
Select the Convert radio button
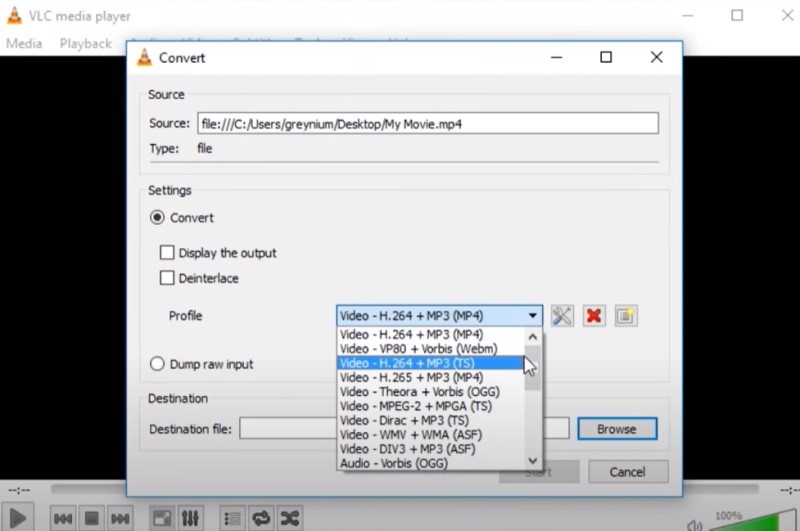157,218
